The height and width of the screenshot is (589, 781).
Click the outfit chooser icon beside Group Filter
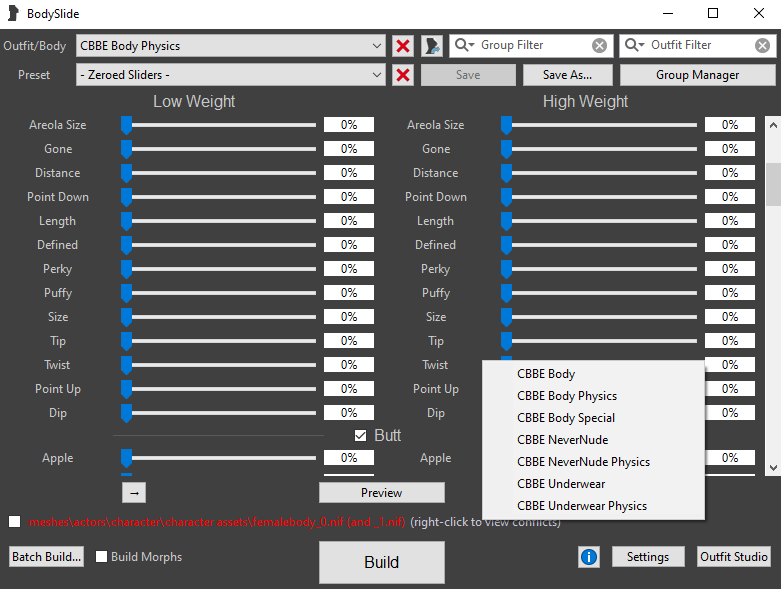point(432,46)
